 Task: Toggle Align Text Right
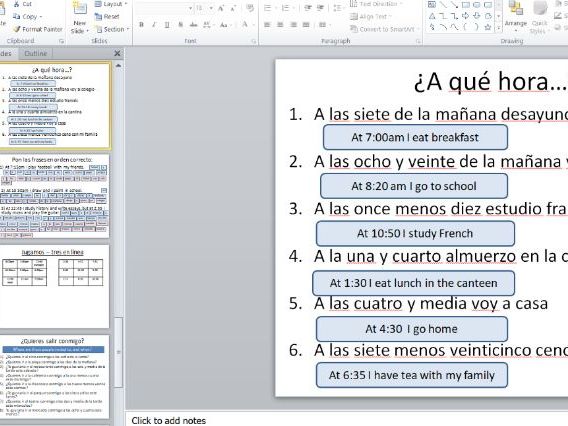pos(293,25)
